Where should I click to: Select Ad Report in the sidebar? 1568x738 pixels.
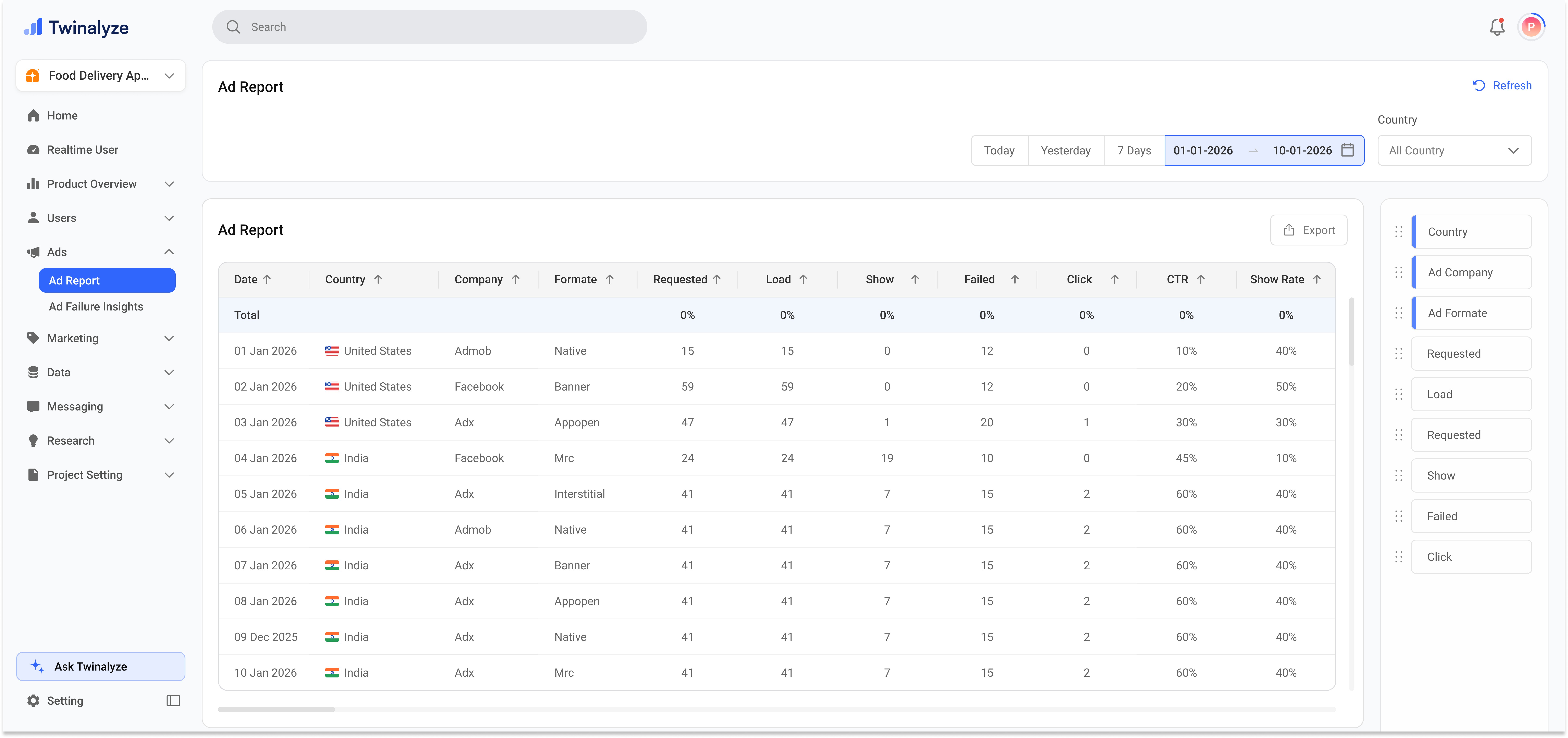coord(107,280)
